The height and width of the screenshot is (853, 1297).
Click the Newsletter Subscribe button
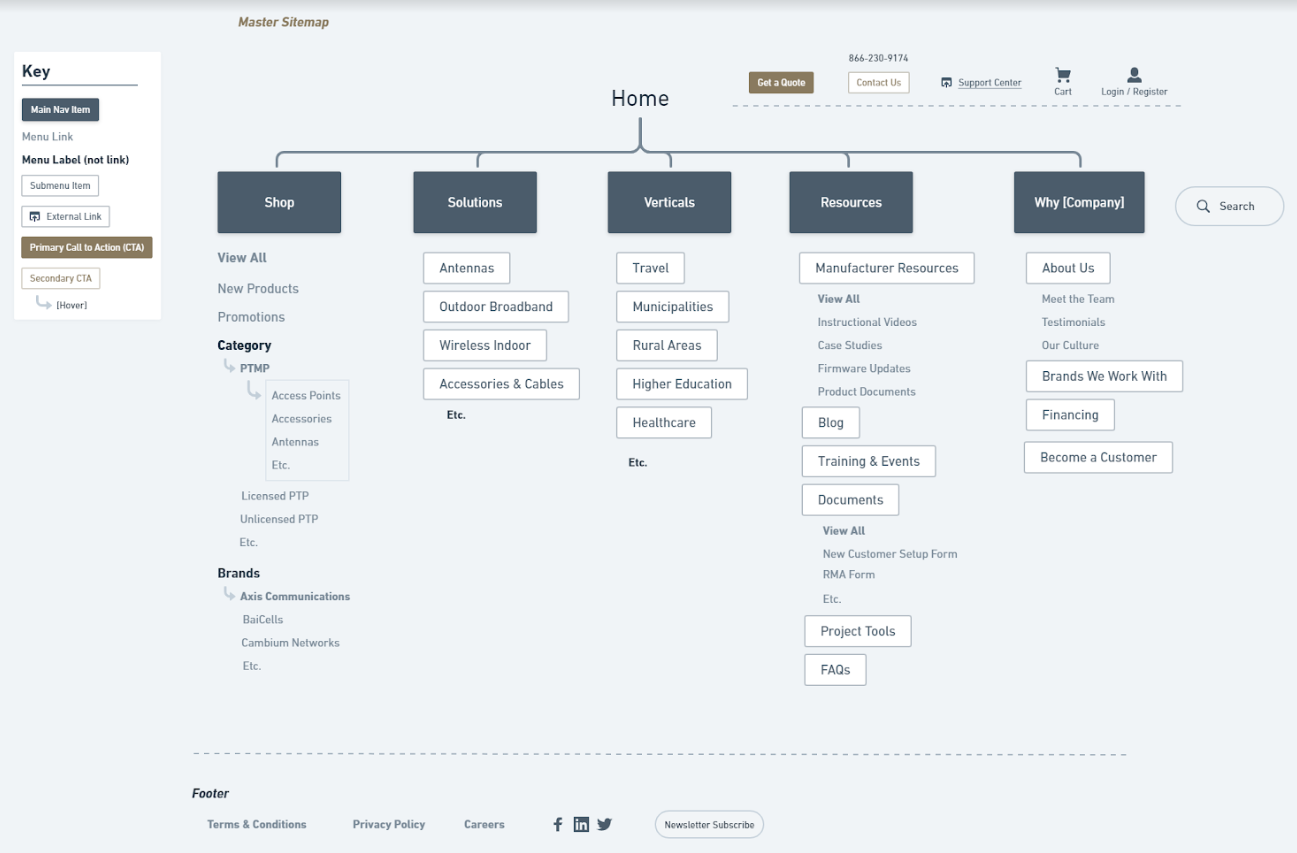pos(709,824)
